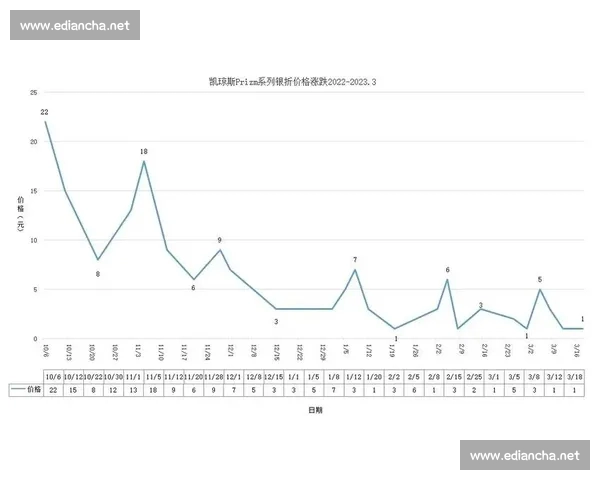Click the y-axis label 15
This screenshot has width=600, height=480.
coord(34,191)
